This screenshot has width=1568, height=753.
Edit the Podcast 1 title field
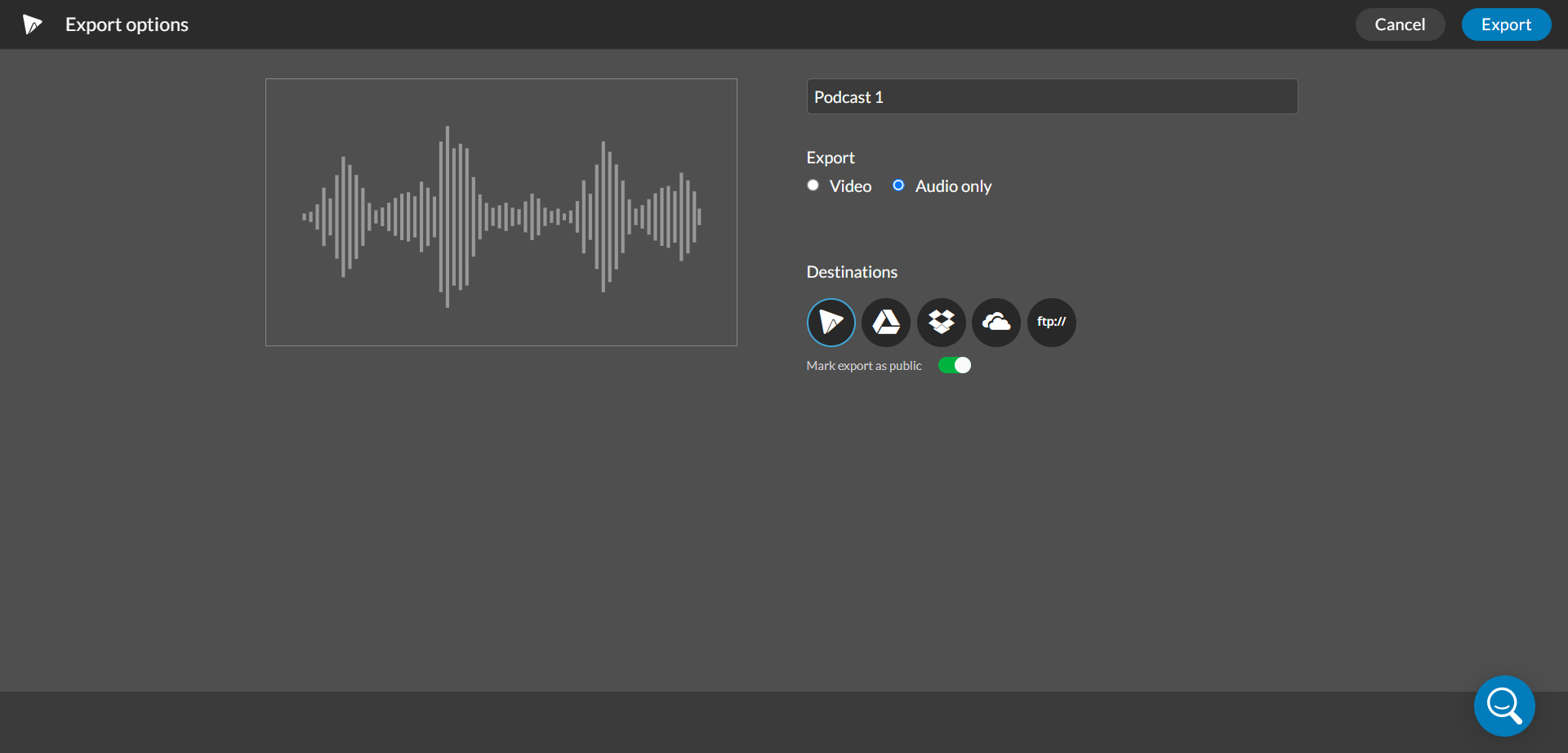(1052, 96)
